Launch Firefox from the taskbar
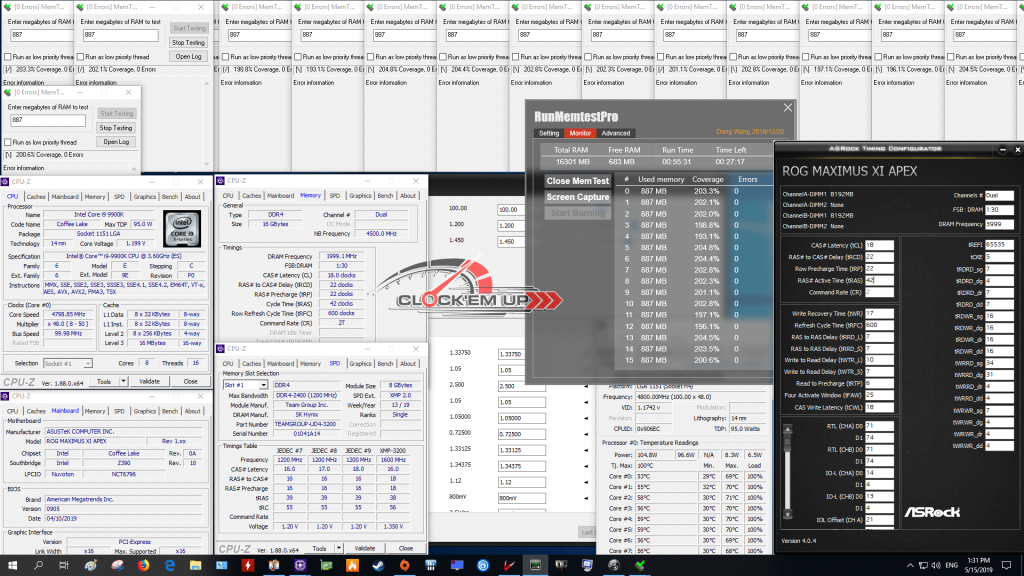The height and width of the screenshot is (576, 1024). tap(141, 565)
